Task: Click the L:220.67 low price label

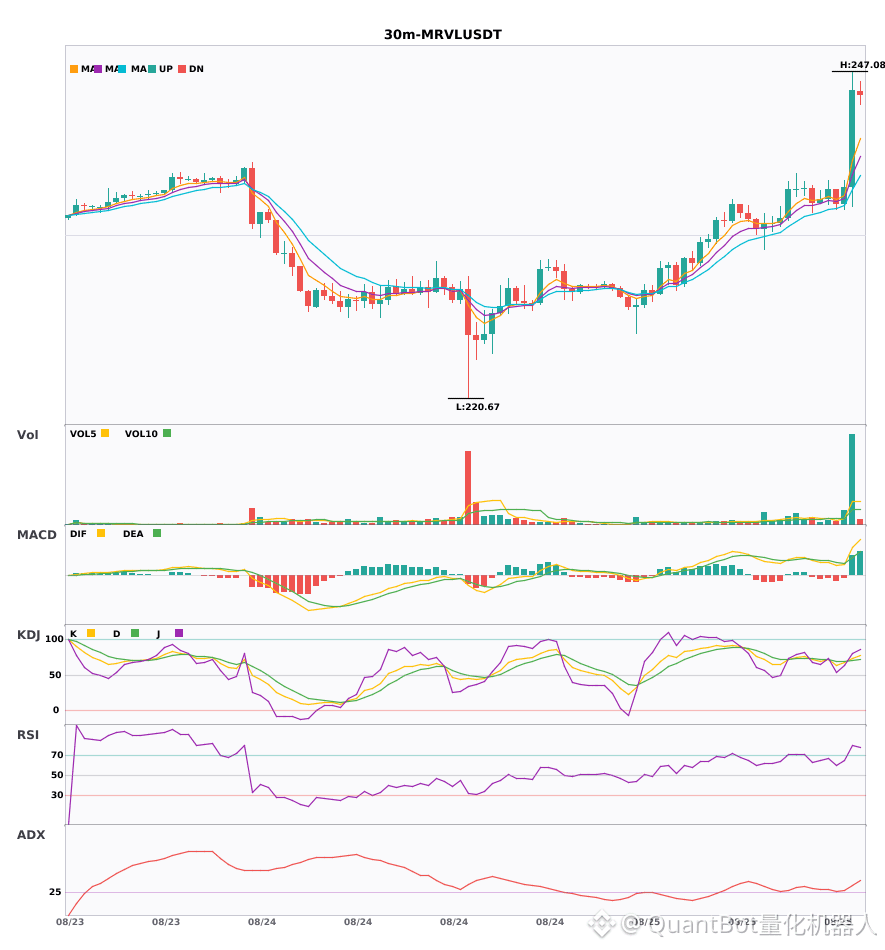Action: [x=477, y=407]
